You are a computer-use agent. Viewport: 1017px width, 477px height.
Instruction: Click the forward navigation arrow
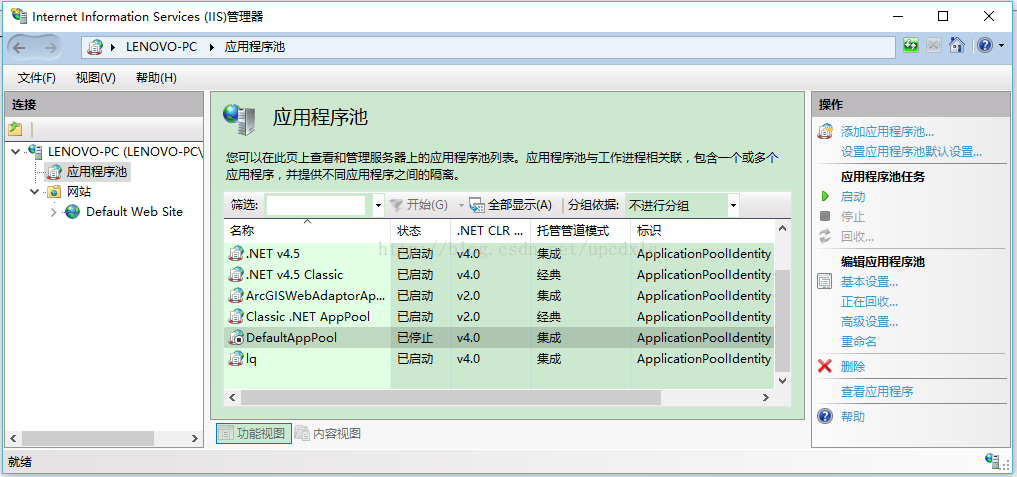51,47
